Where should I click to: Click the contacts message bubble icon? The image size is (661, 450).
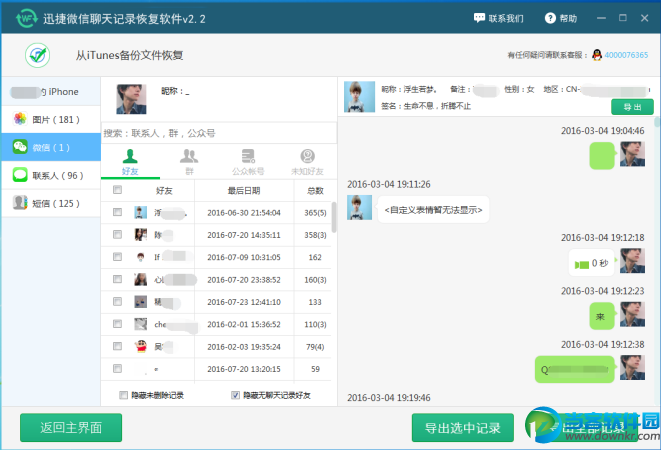pos(20,175)
